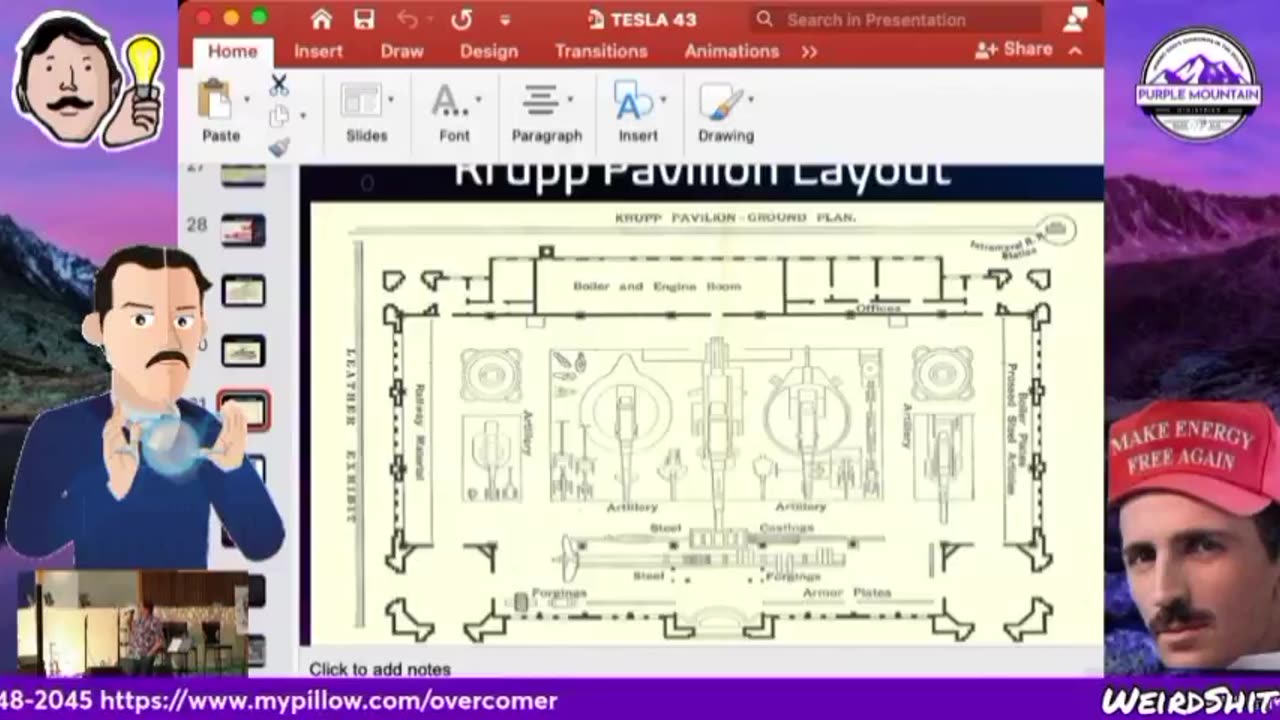
Task: Open the Copy dropdown arrow
Action: tap(302, 116)
